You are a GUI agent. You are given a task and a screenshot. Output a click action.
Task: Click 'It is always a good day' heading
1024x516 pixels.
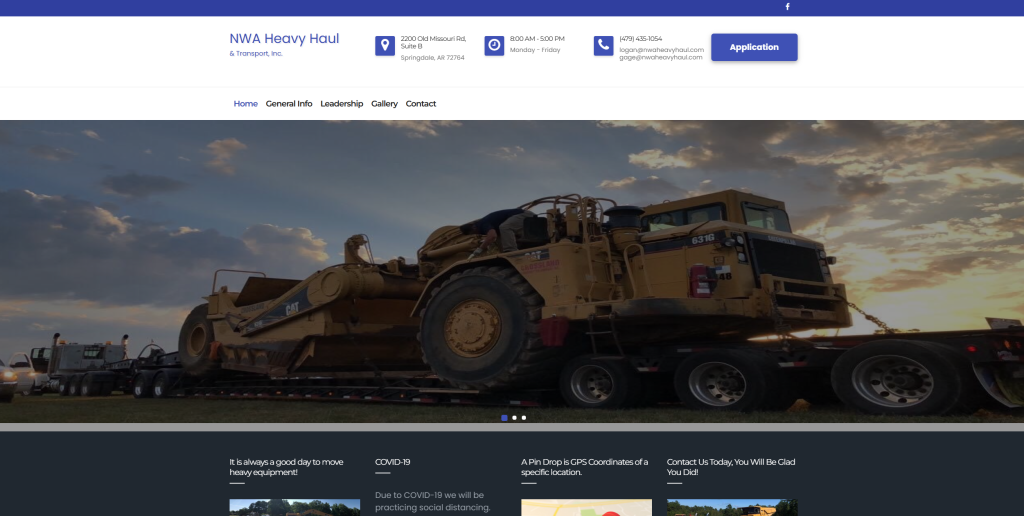pos(286,467)
